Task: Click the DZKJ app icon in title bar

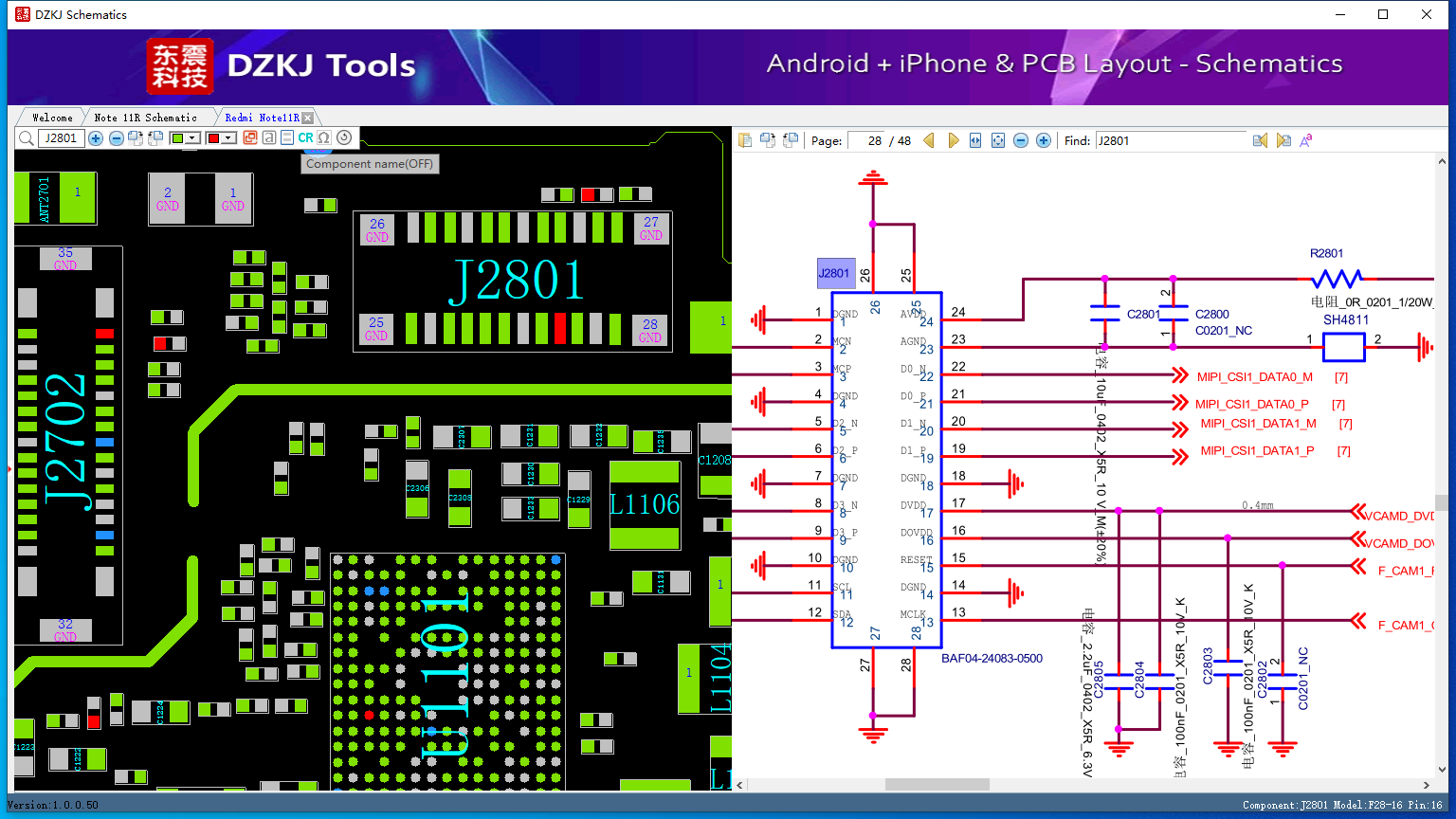Action: click(22, 14)
